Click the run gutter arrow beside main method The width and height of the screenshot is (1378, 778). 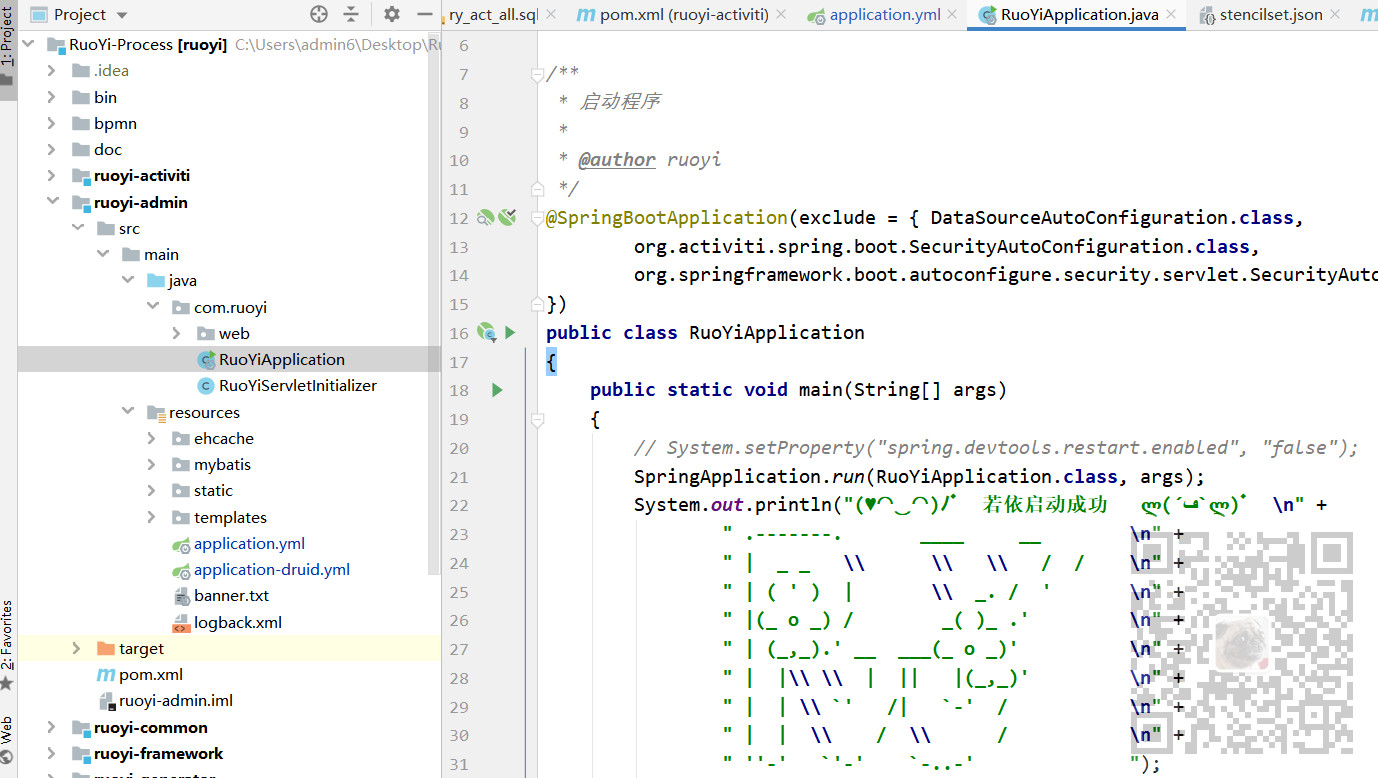(497, 390)
